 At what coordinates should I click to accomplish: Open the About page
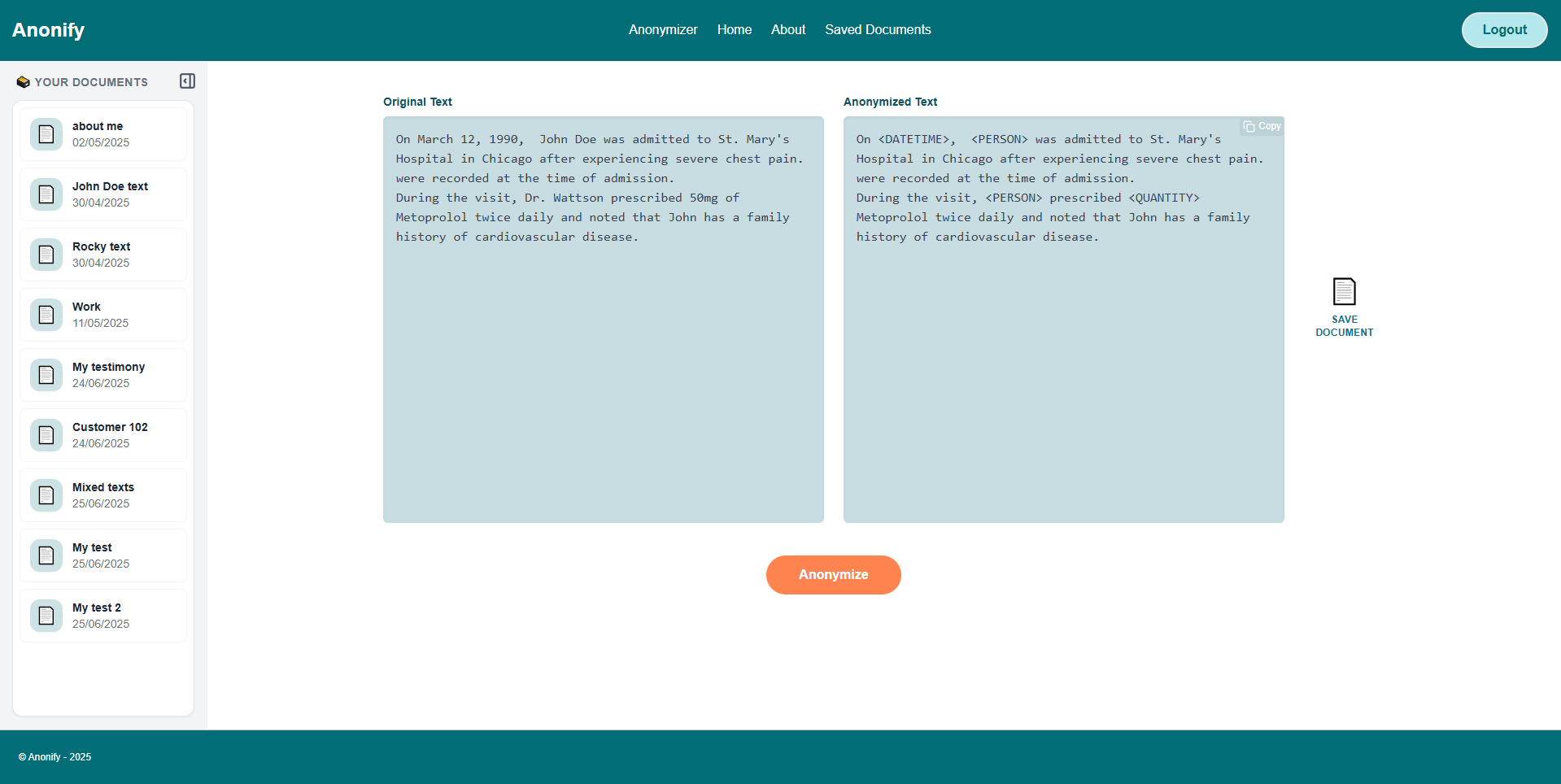[x=788, y=29]
